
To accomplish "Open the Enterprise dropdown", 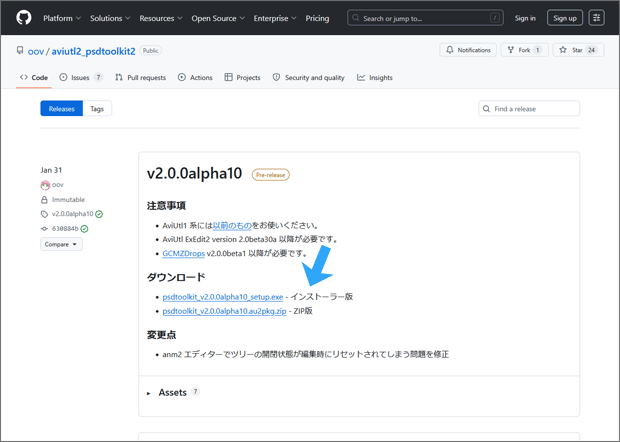I will tap(275, 18).
